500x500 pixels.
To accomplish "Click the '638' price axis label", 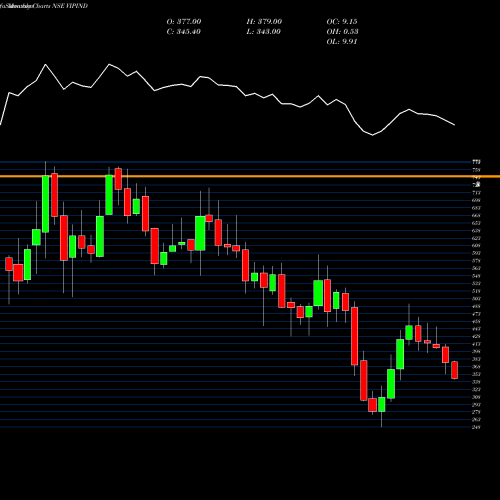I will [476, 231].
